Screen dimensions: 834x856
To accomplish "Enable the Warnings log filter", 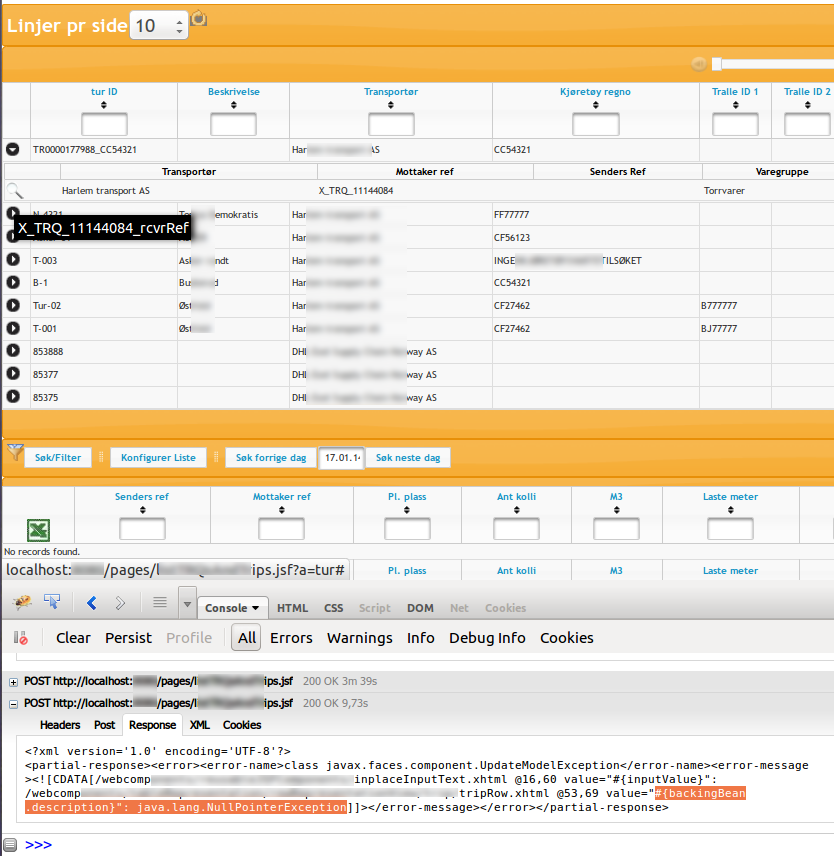I will coord(359,637).
